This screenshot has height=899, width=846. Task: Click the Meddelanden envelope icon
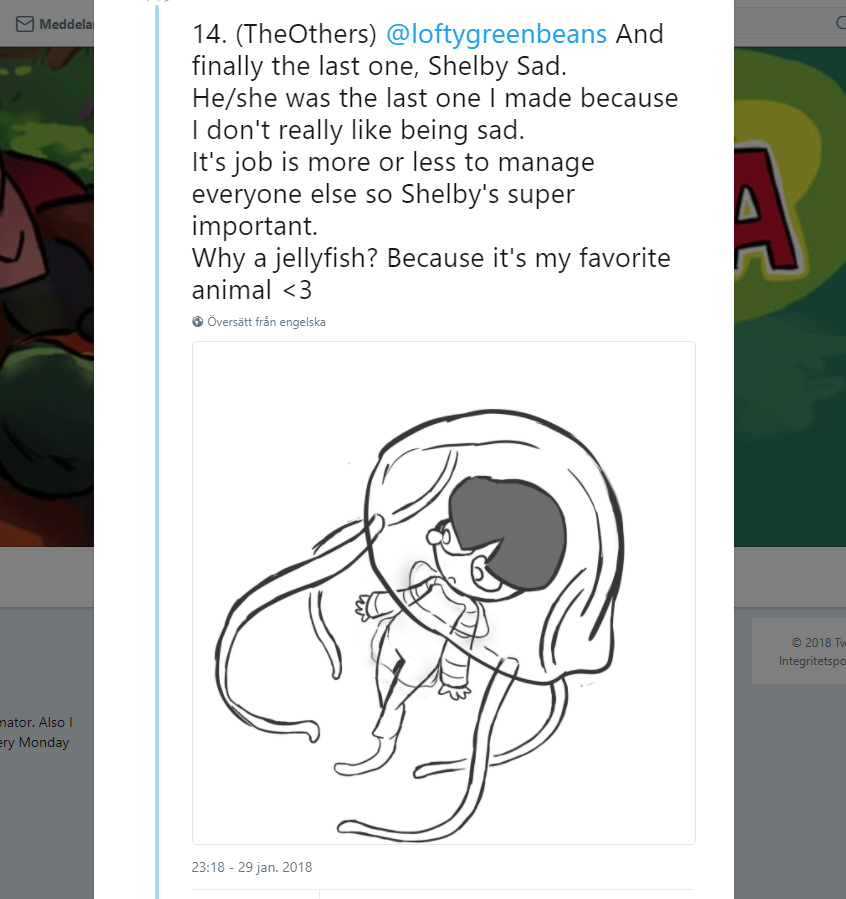pyautogui.click(x=25, y=24)
